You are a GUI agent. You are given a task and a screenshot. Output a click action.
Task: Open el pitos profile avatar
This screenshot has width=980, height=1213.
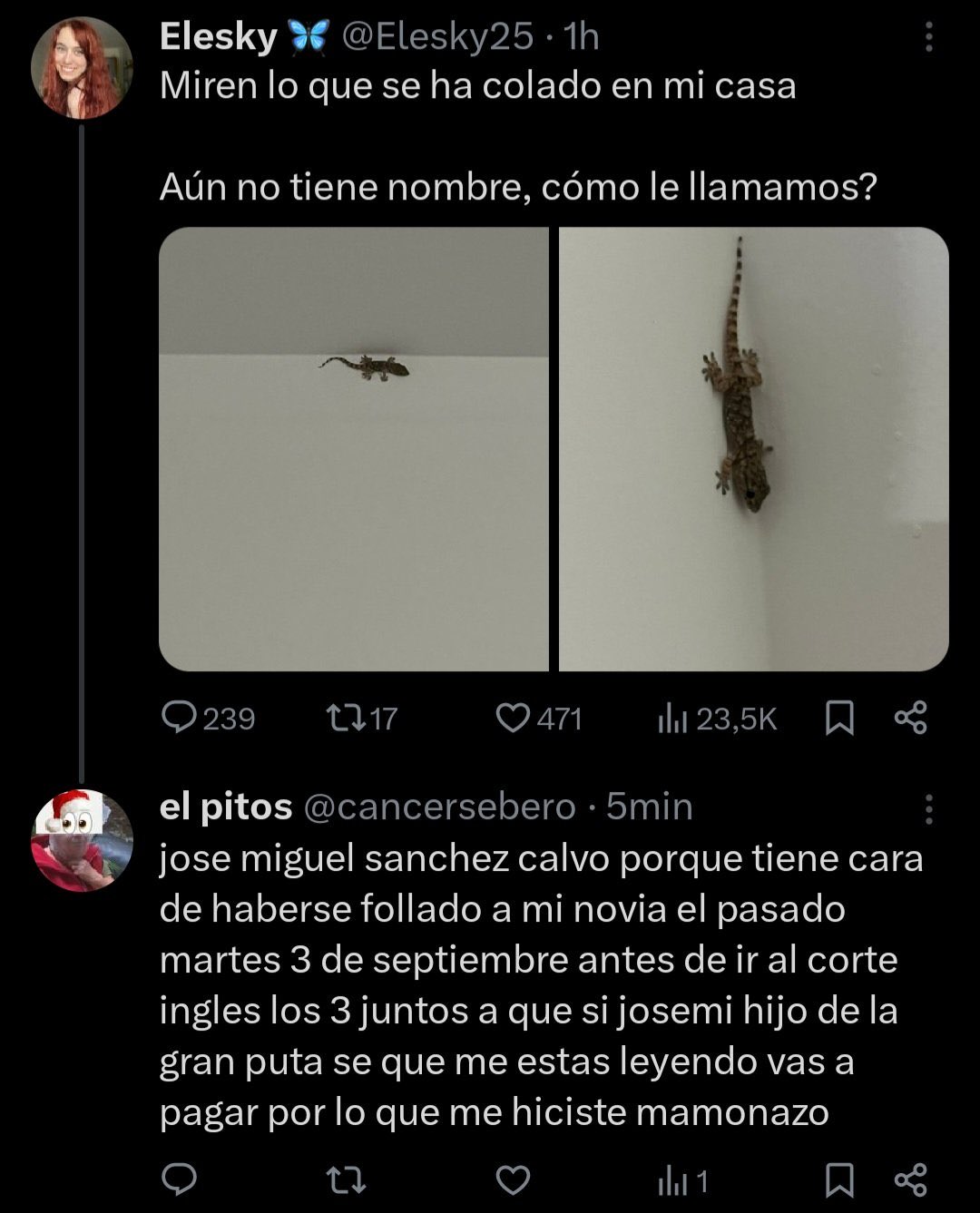(x=82, y=840)
